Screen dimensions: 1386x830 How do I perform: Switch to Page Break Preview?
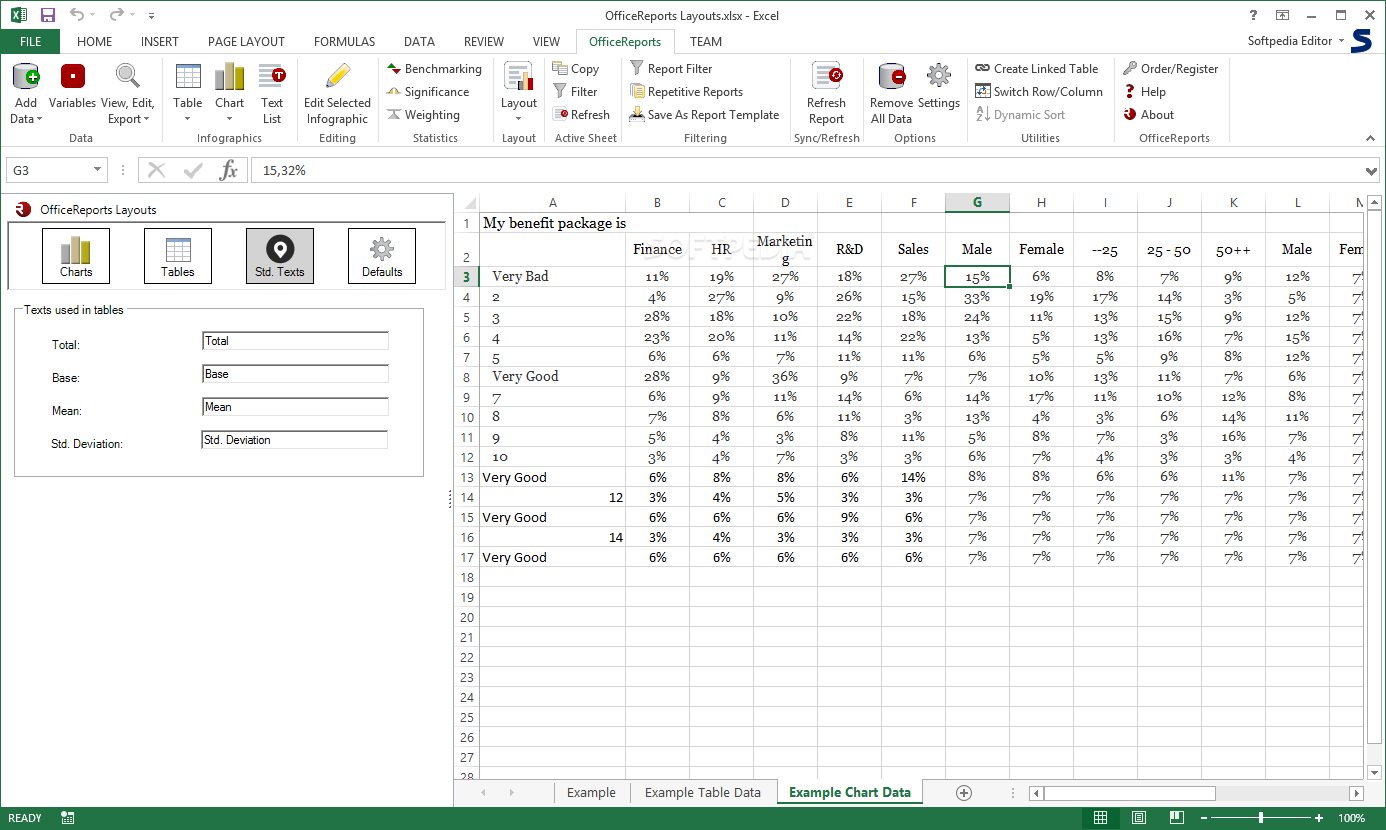tap(1177, 818)
